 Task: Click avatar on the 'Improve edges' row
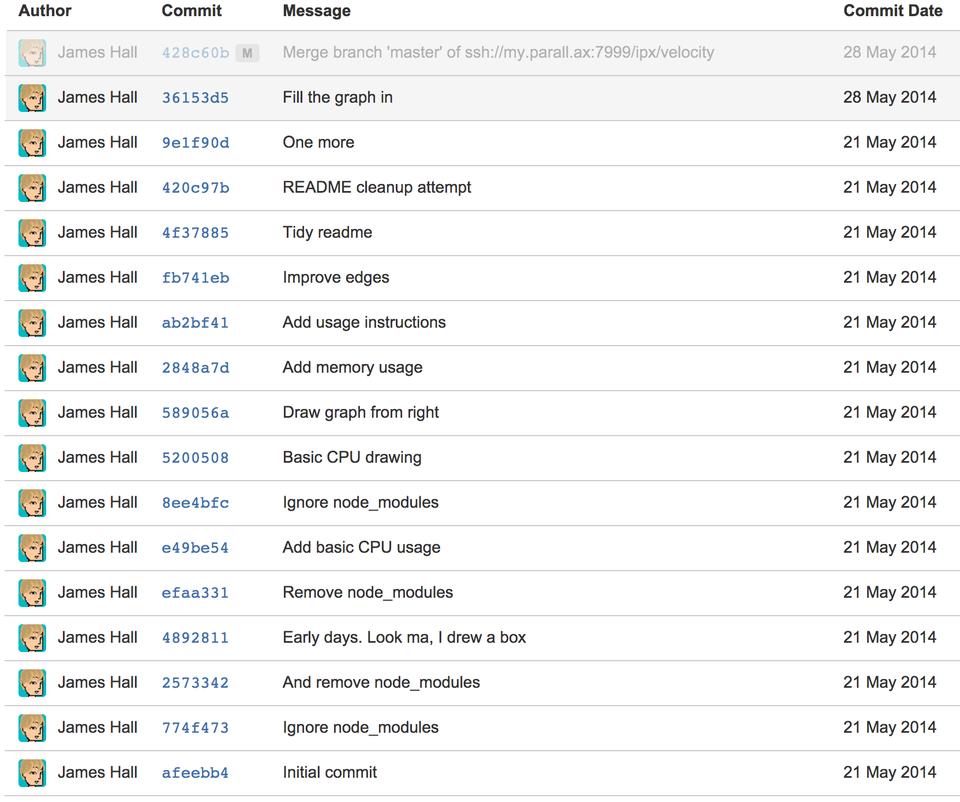[32, 278]
